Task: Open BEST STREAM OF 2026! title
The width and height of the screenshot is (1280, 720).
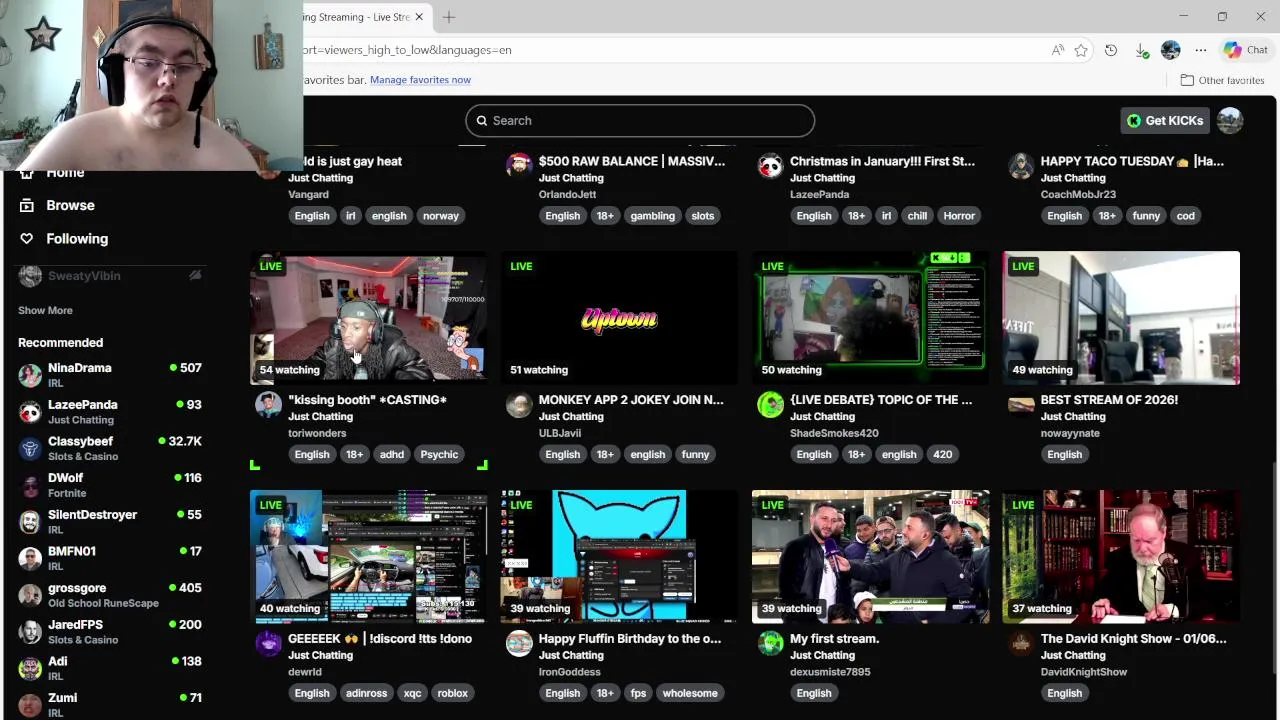Action: tap(1109, 400)
